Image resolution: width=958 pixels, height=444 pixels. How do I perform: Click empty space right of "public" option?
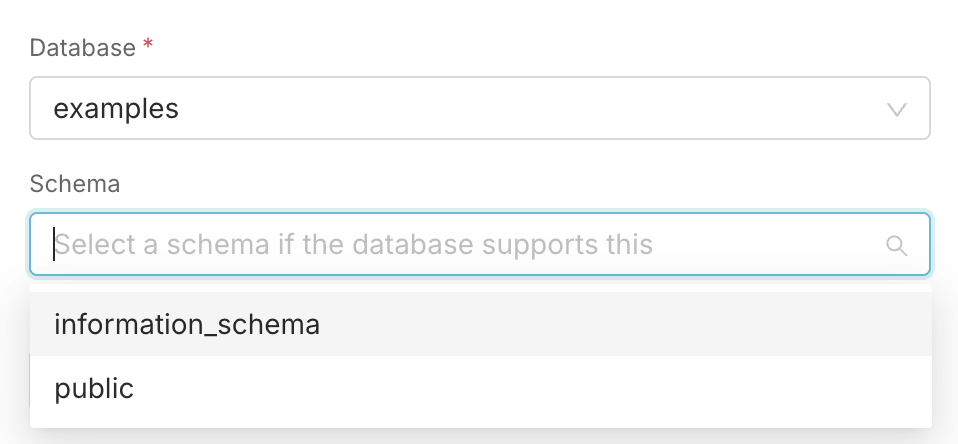(x=532, y=388)
